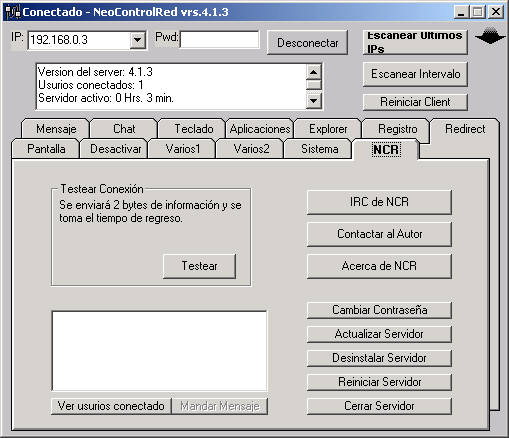This screenshot has width=509, height=438.
Task: Click the server info scroll up arrow
Action: pos(313,72)
